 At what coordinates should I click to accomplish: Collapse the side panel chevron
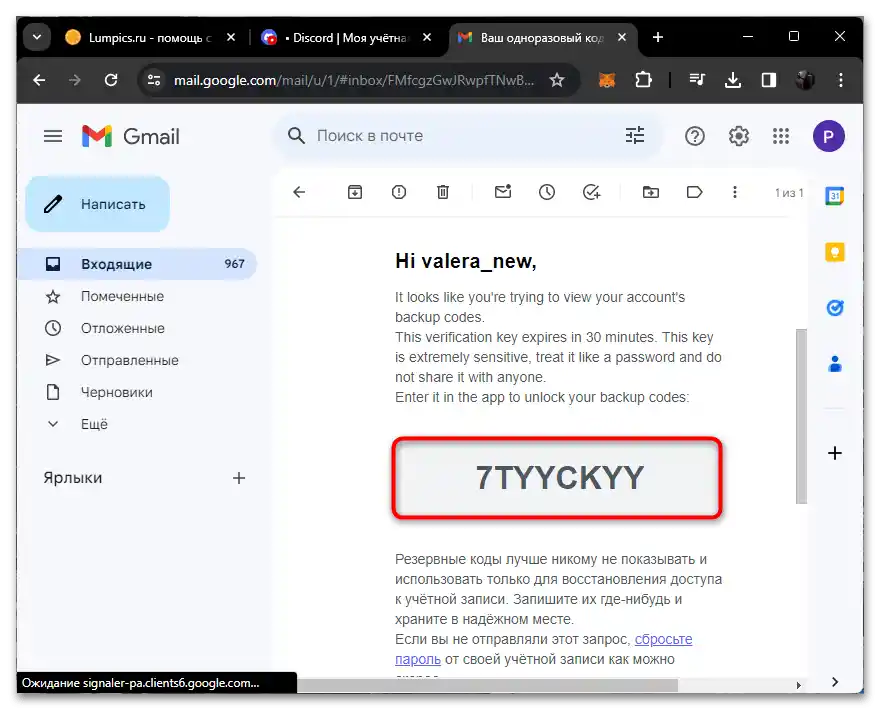tap(835, 682)
